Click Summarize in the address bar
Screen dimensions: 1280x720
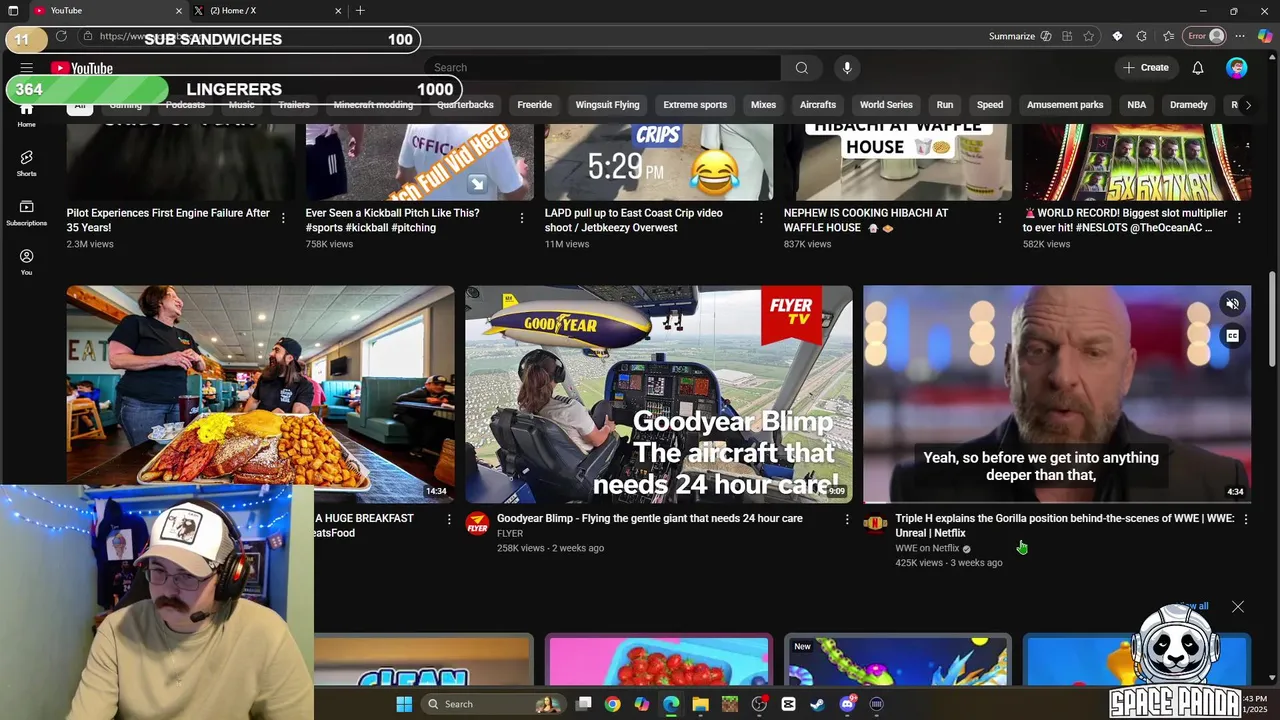[x=1020, y=36]
